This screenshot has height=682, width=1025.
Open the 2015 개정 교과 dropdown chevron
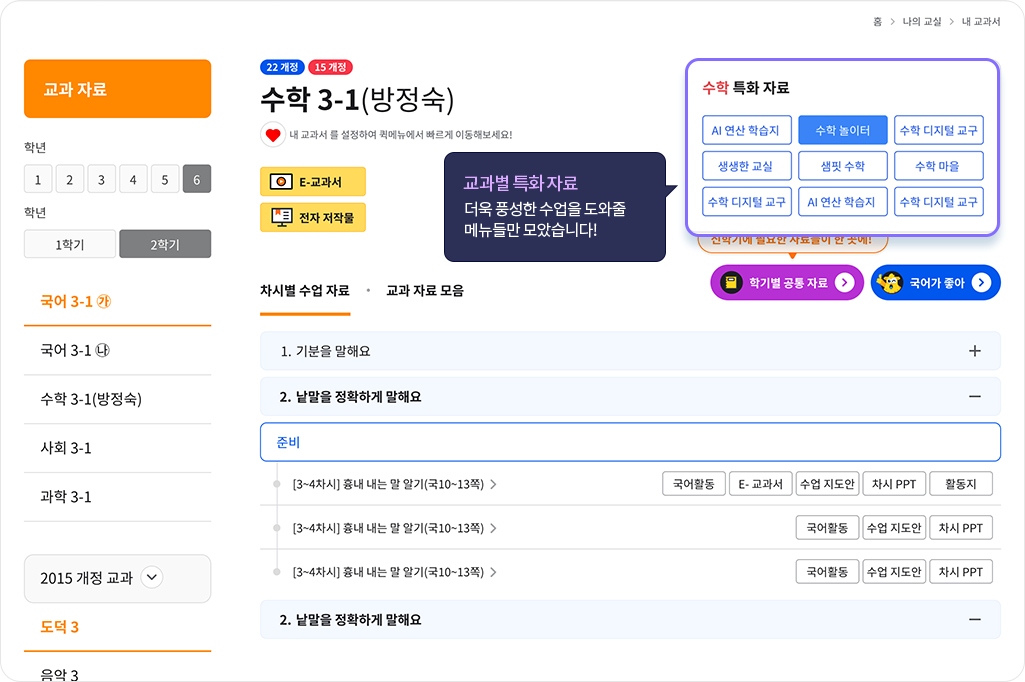[x=152, y=577]
